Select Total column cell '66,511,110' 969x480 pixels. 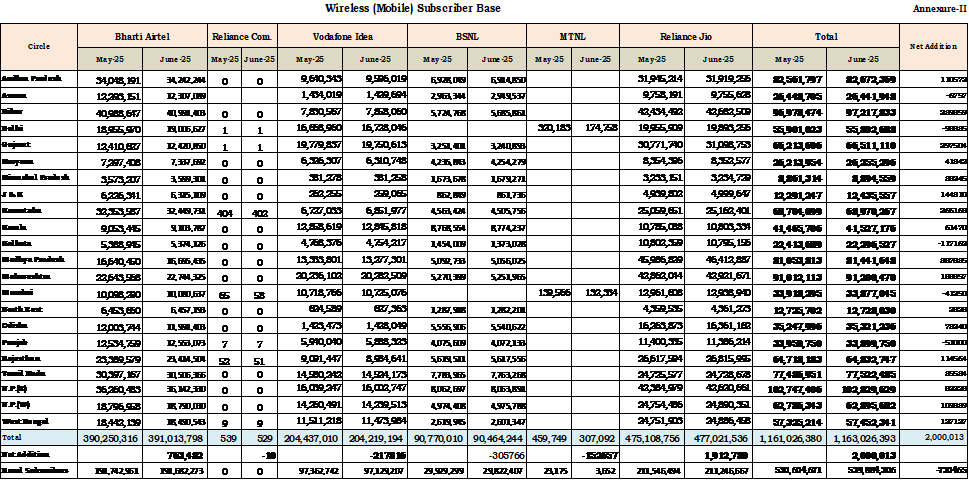click(863, 145)
